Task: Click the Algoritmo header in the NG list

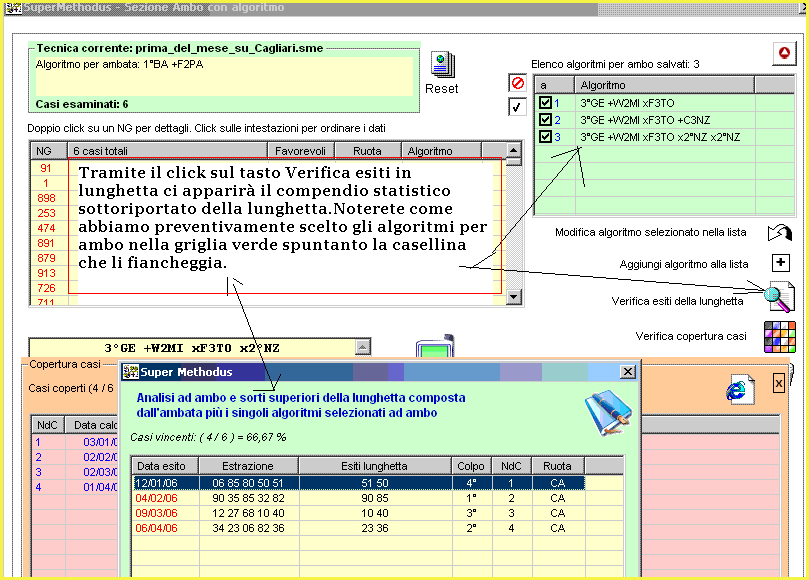Action: 441,151
